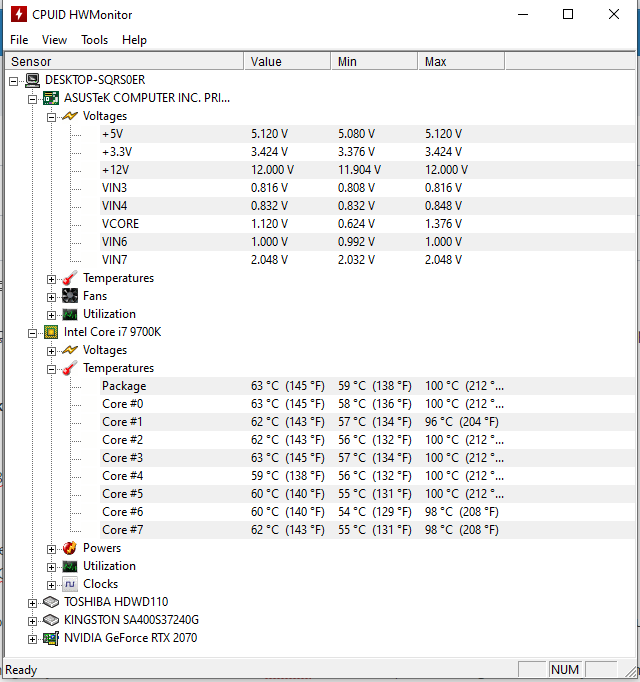The height and width of the screenshot is (682, 640).
Task: Click the Value column header
Action: point(287,61)
